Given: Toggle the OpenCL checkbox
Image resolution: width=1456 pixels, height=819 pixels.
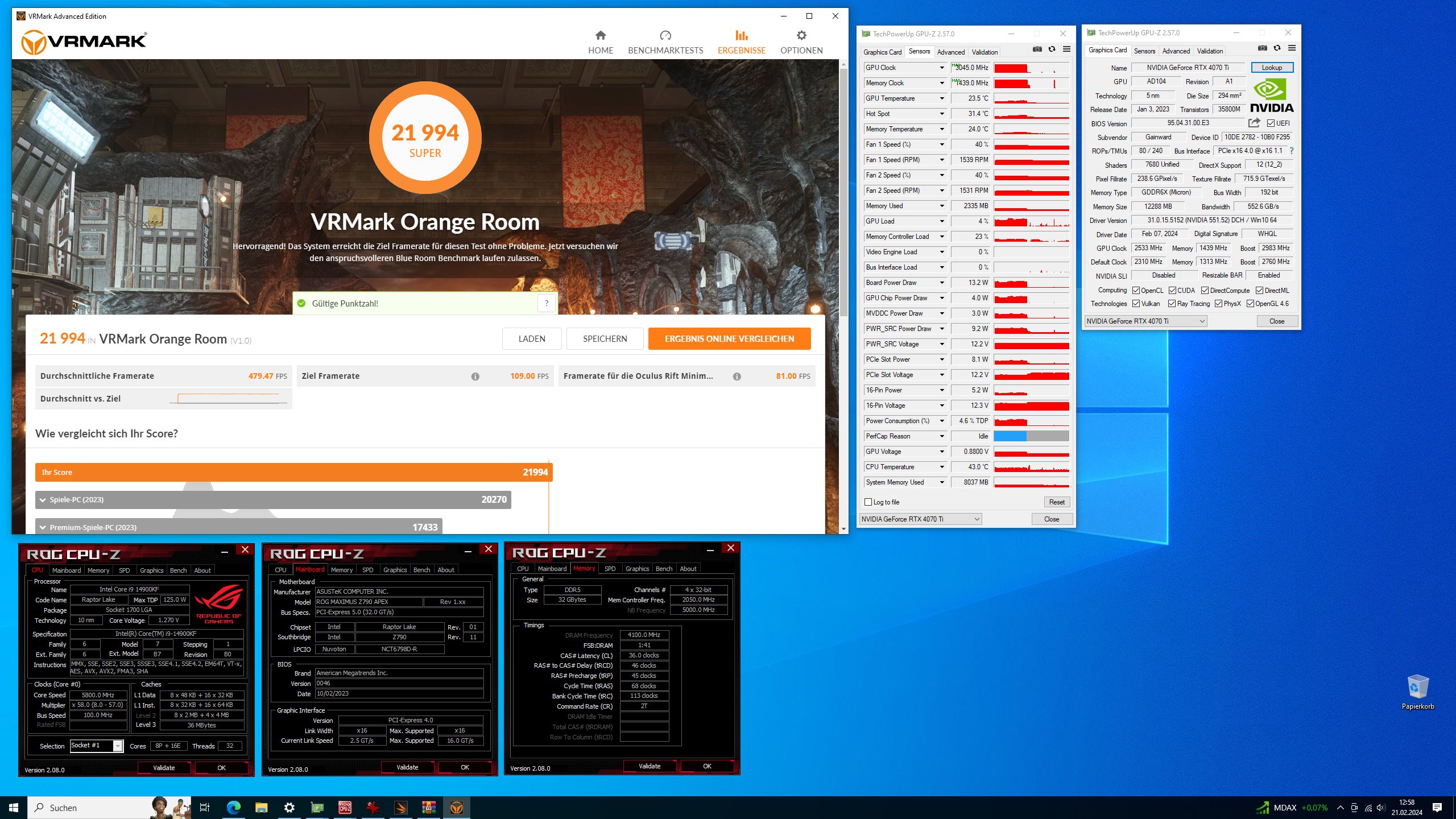Looking at the screenshot, I should point(1136,291).
